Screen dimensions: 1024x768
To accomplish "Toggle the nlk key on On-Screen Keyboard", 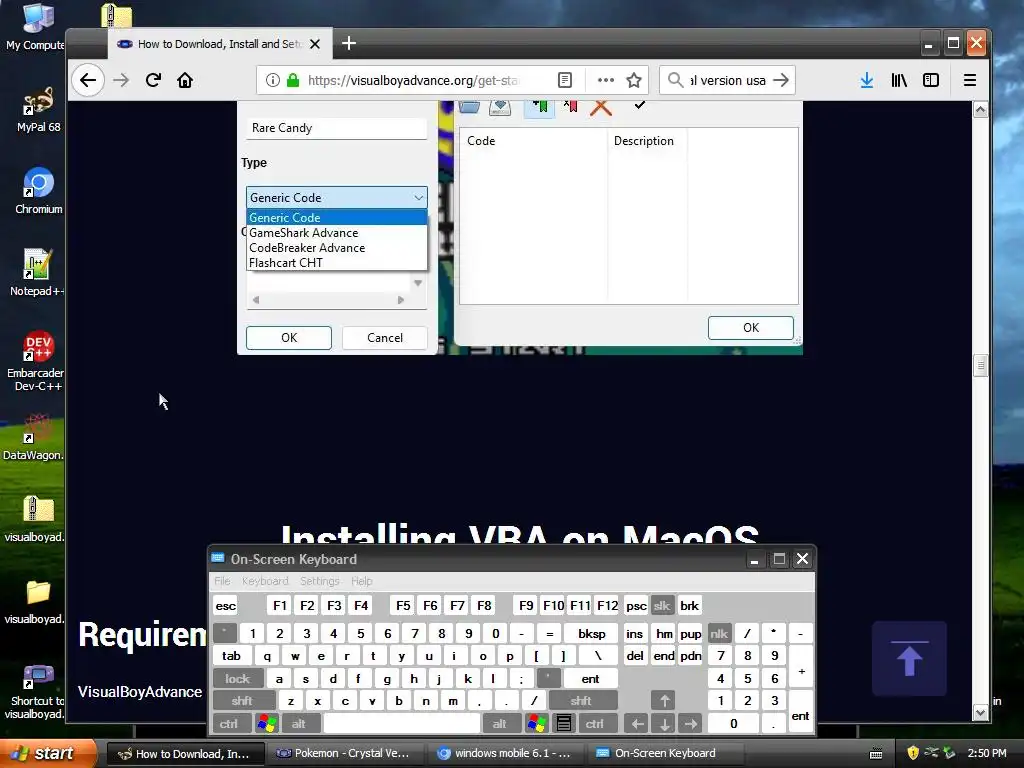I will pyautogui.click(x=719, y=633).
